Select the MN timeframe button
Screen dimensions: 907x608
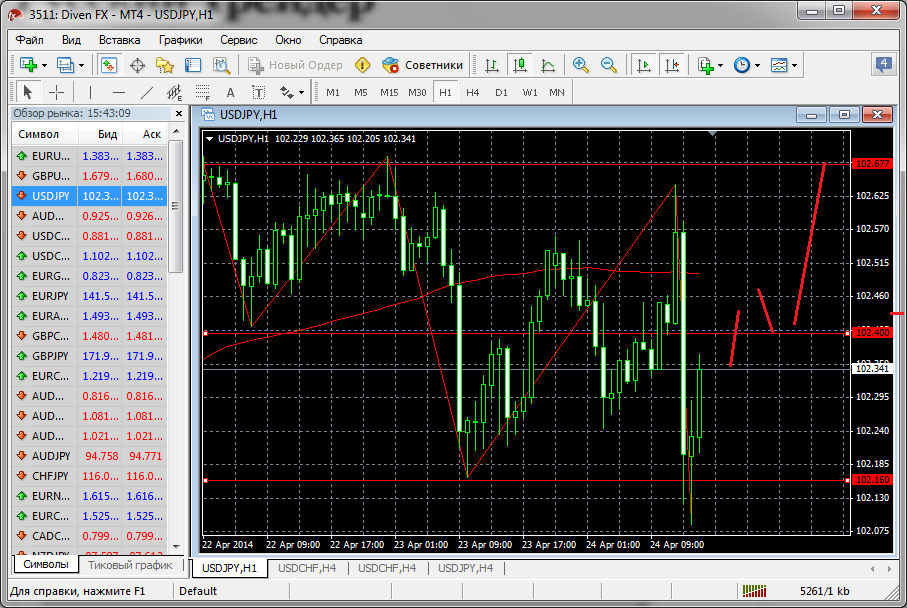click(x=556, y=93)
